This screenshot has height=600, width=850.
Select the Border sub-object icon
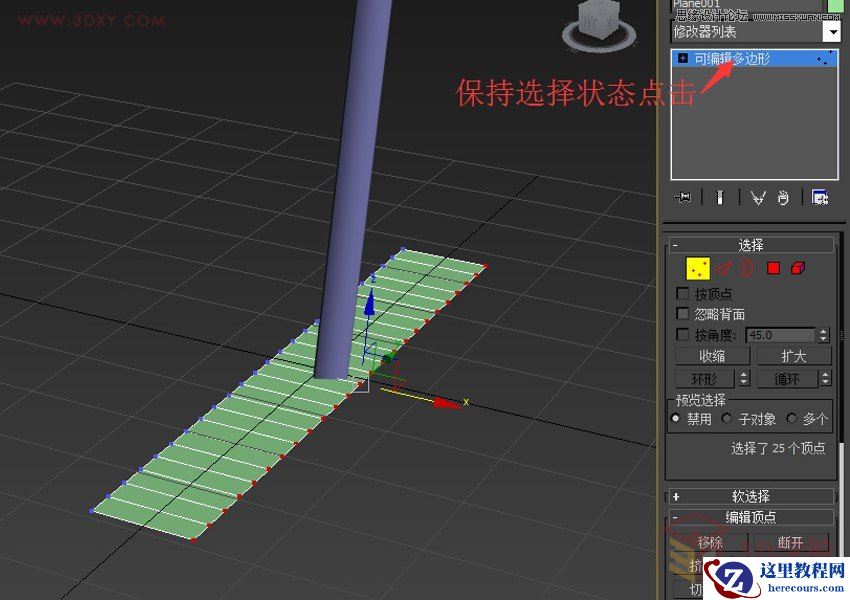(745, 269)
